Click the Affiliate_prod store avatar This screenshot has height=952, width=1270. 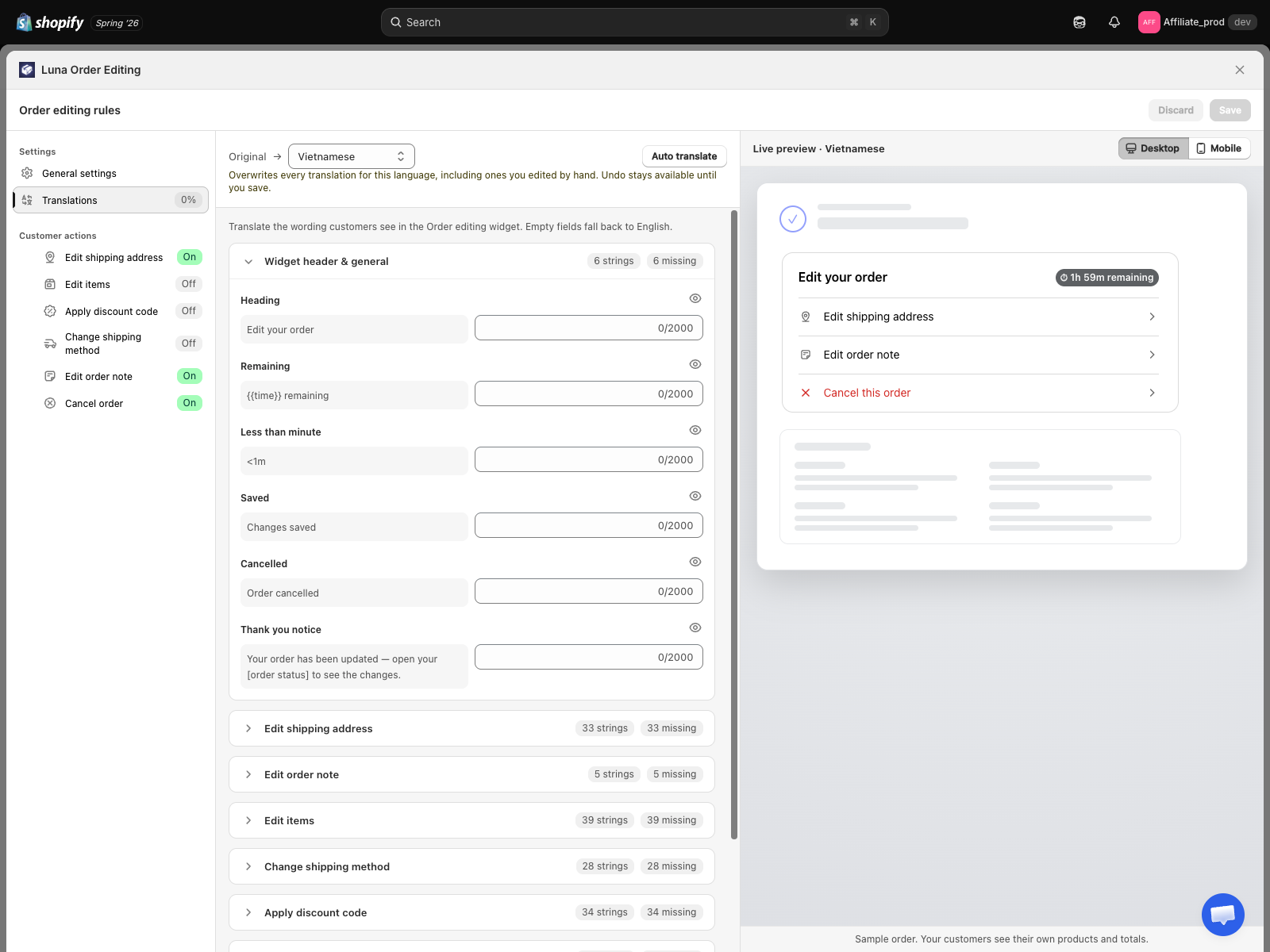[x=1149, y=22]
